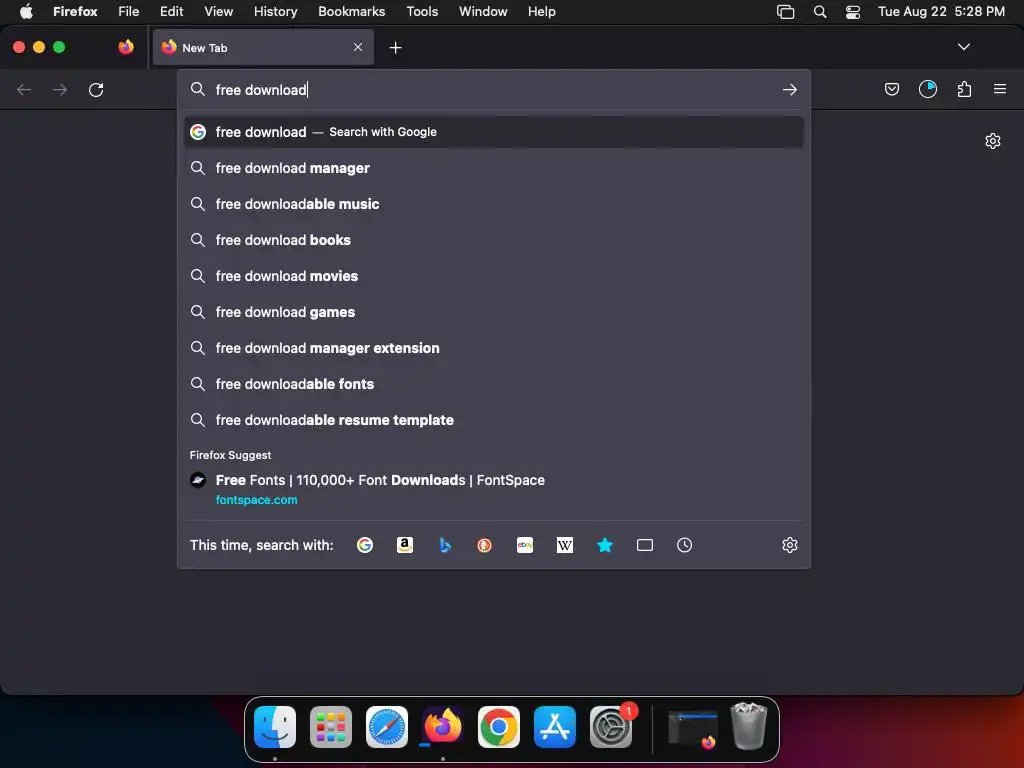The width and height of the screenshot is (1024, 768).
Task: Open the Firefox account icon
Action: pyautogui.click(x=927, y=89)
